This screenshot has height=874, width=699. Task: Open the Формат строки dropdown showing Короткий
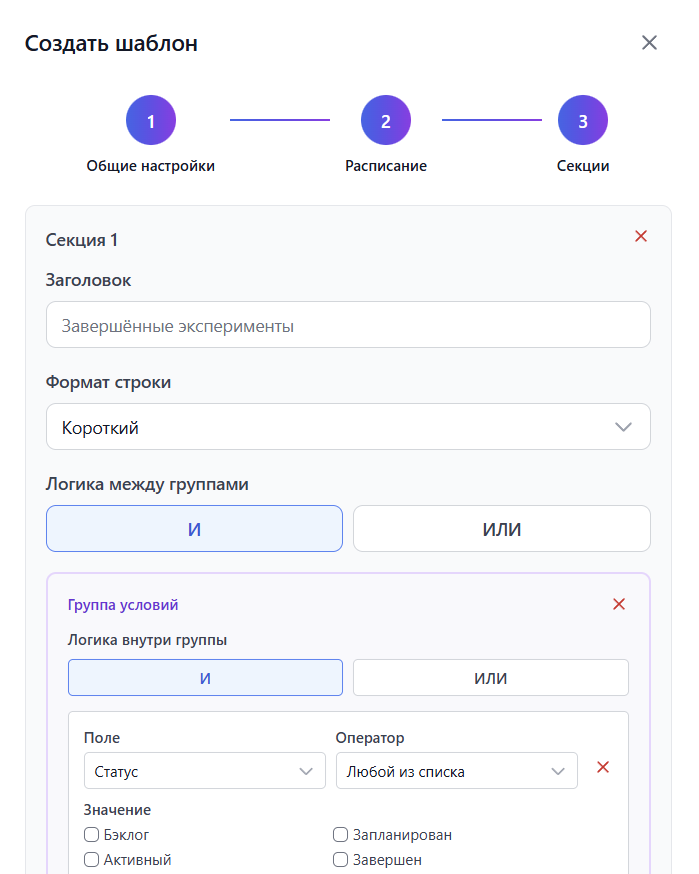coord(348,426)
